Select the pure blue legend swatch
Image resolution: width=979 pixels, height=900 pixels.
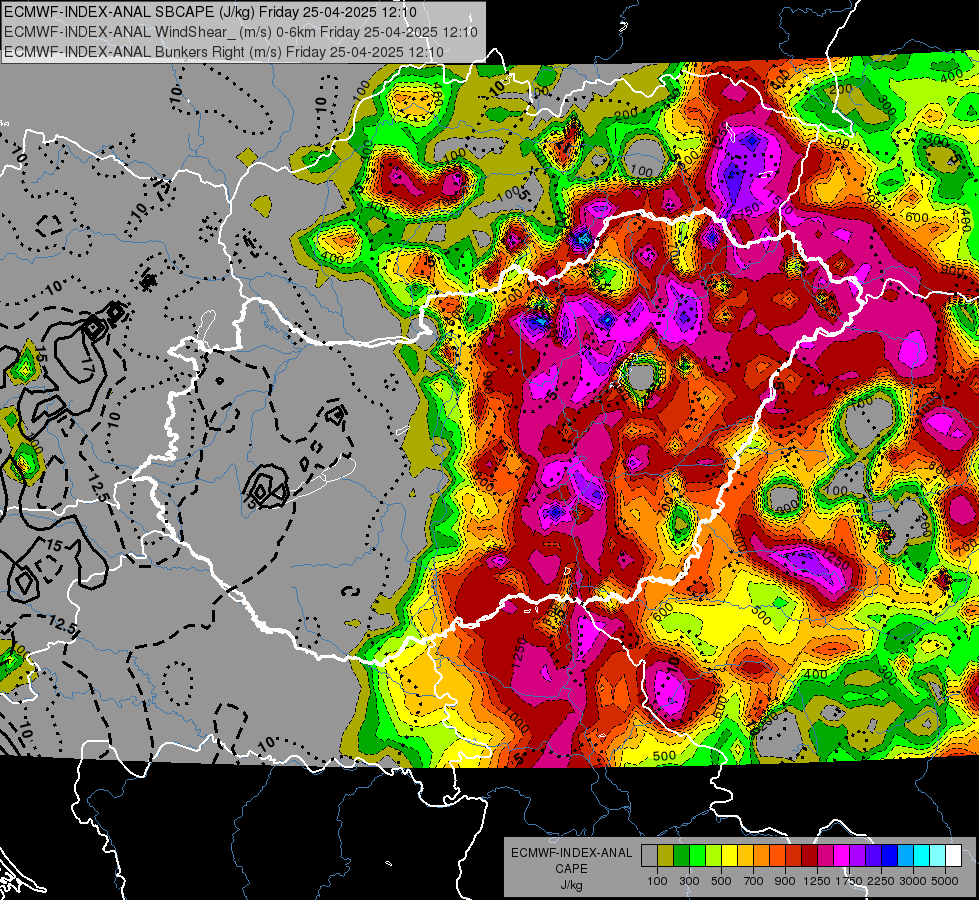[x=889, y=855]
